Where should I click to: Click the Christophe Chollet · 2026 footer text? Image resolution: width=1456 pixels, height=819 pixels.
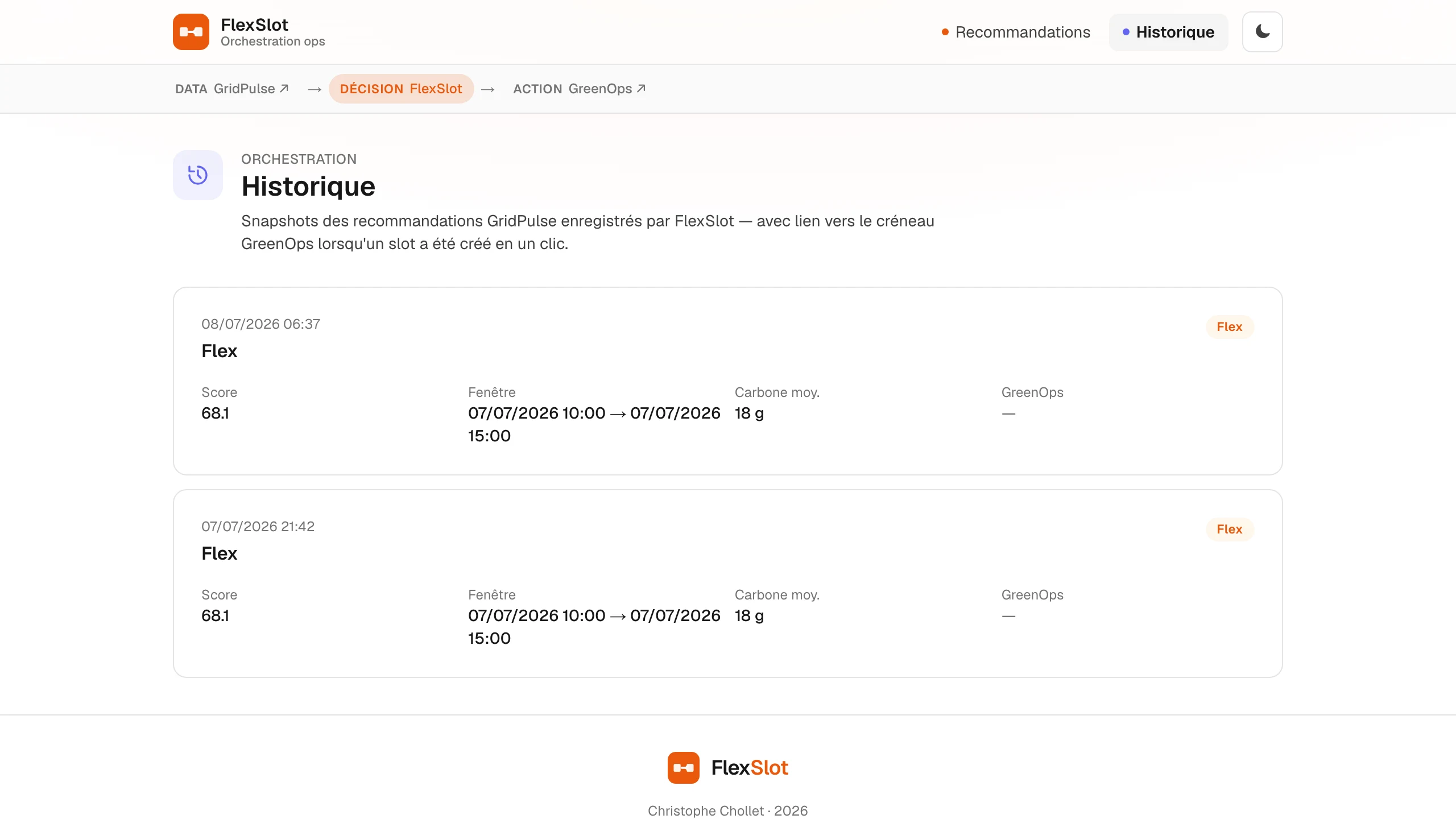click(x=728, y=811)
